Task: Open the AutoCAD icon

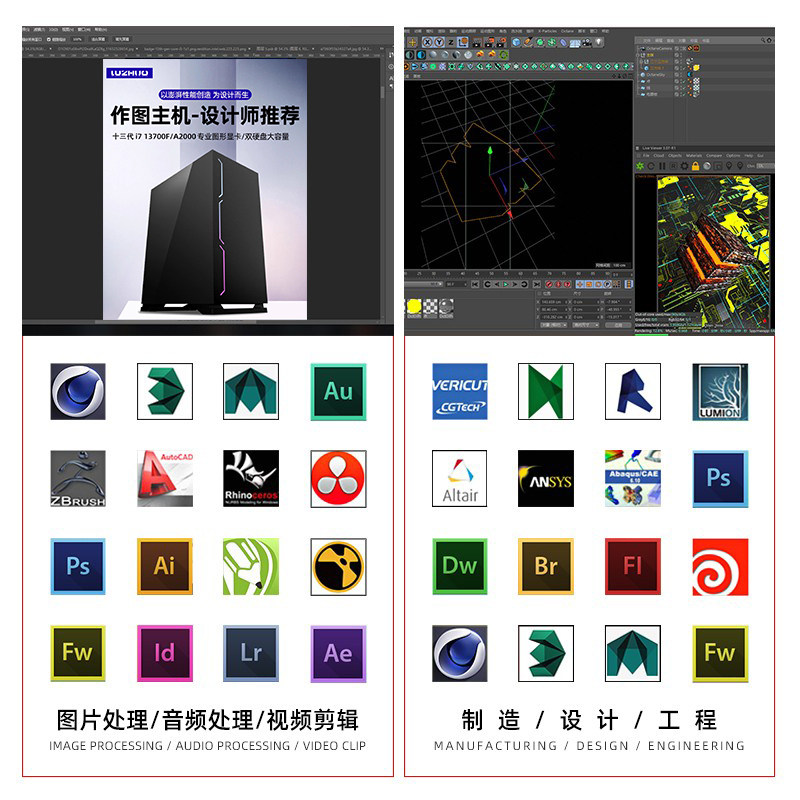Action: (165, 479)
